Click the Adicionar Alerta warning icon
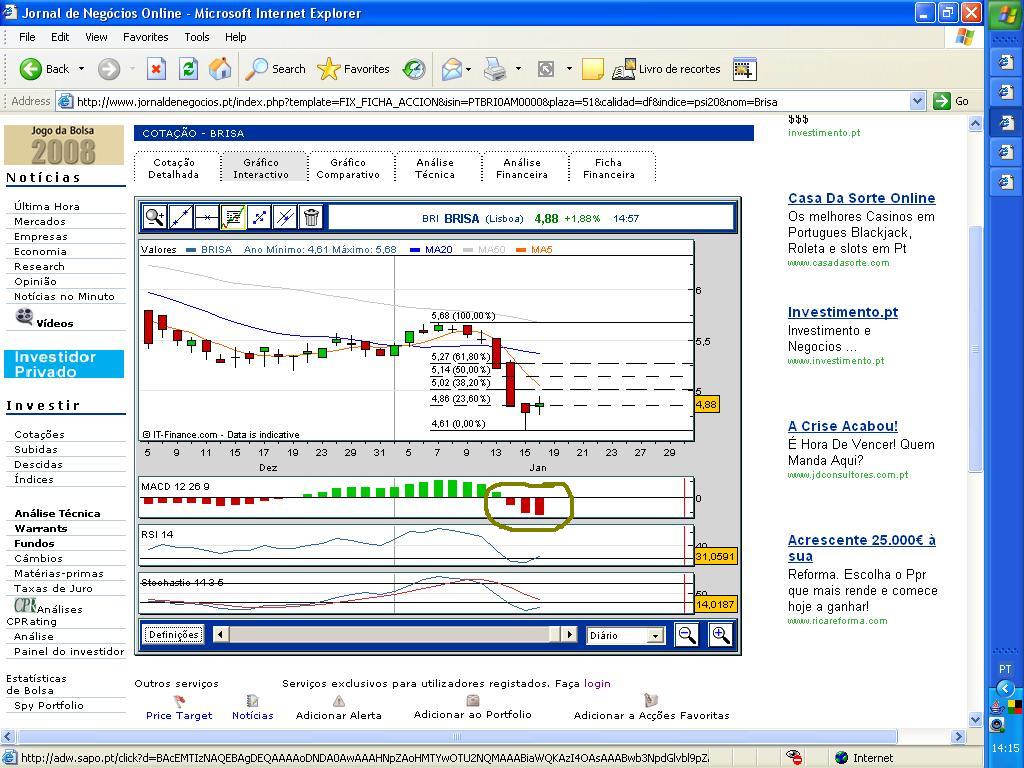Screen dimensions: 1024x768 [x=338, y=701]
